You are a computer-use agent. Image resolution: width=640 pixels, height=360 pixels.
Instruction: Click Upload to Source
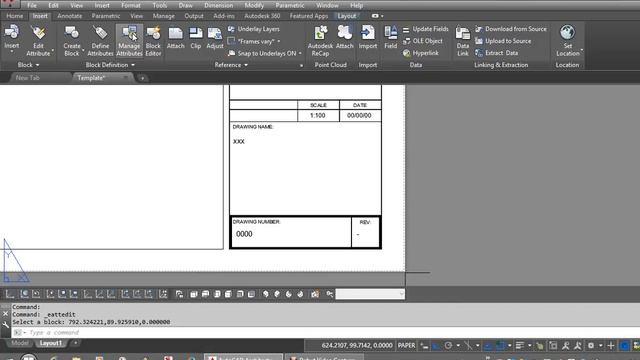pyautogui.click(x=503, y=41)
